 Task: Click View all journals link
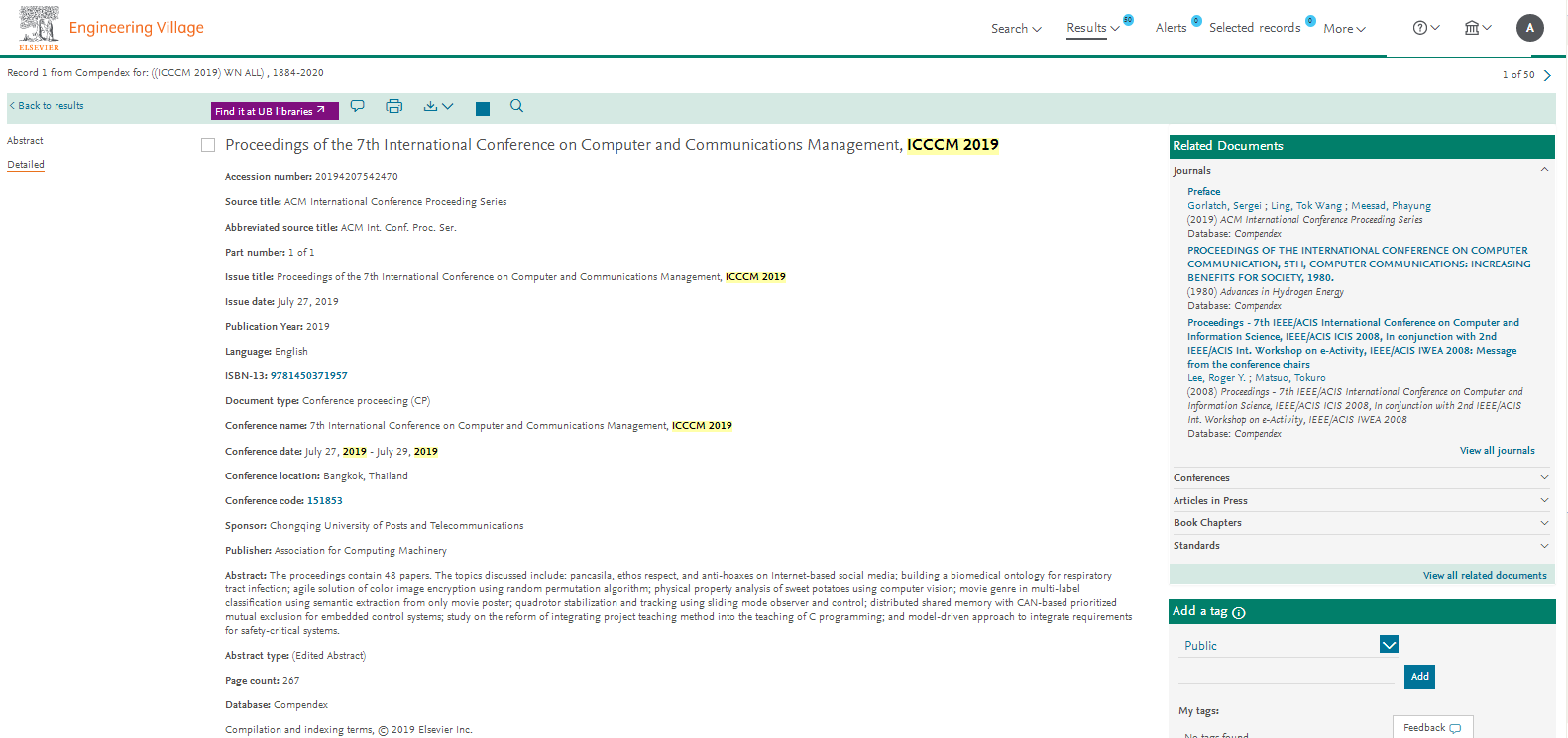point(1497,451)
